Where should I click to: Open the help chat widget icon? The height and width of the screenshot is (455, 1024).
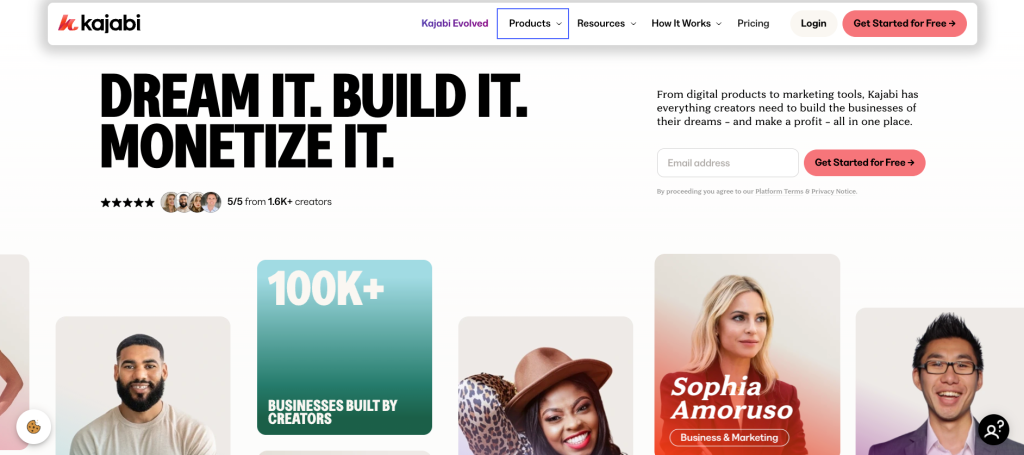pos(993,430)
